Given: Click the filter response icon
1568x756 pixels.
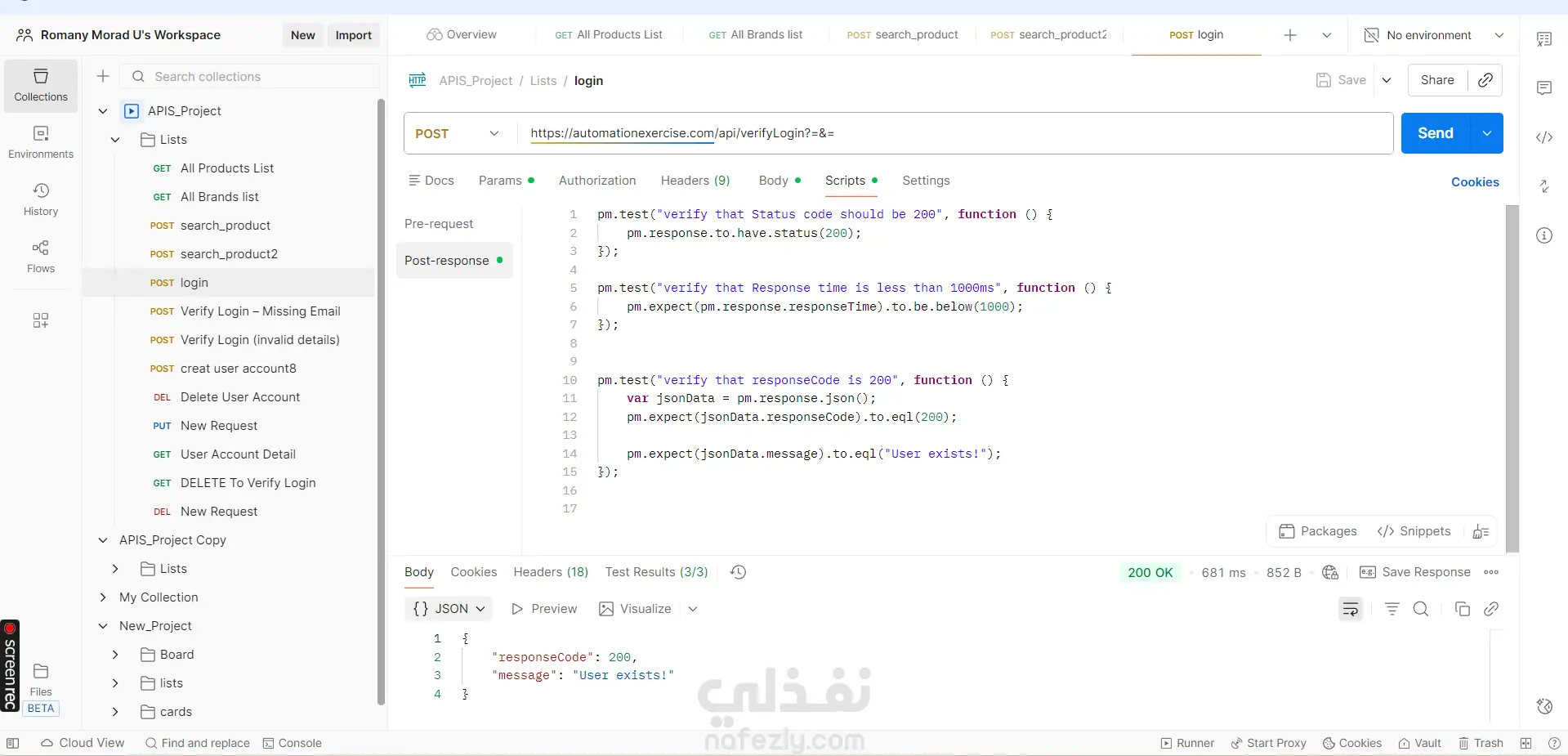Looking at the screenshot, I should [1392, 609].
